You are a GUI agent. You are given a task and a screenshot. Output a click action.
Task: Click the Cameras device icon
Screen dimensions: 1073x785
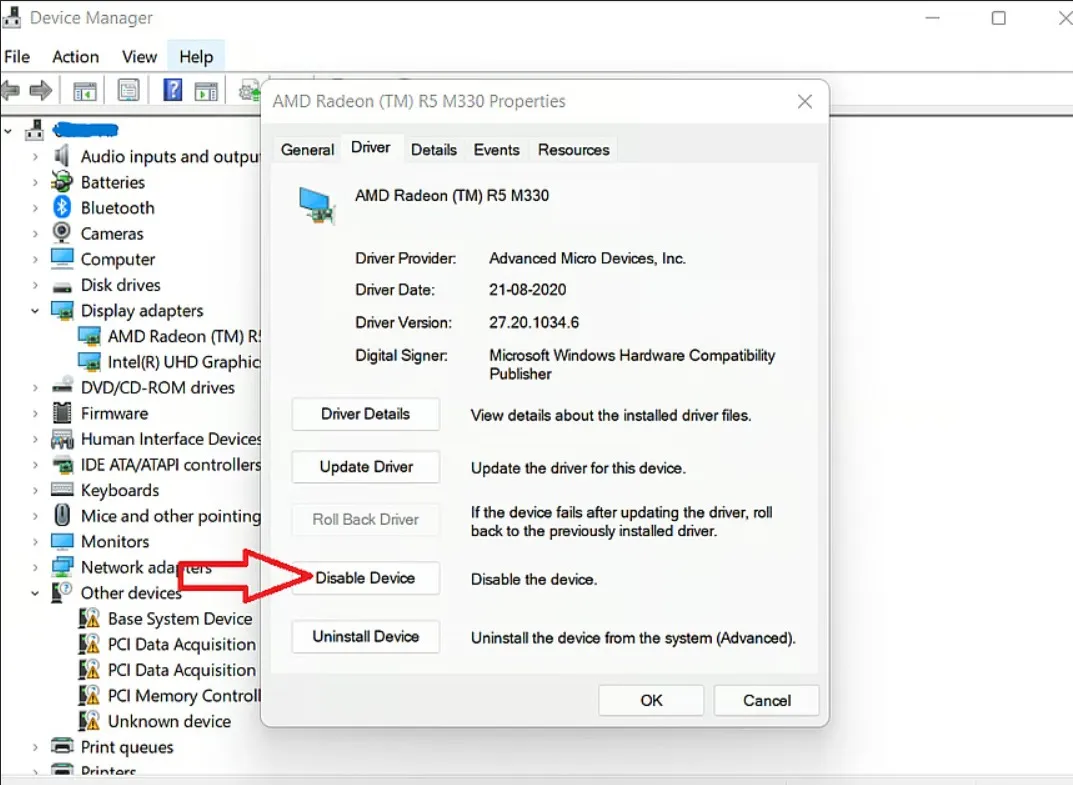[62, 233]
